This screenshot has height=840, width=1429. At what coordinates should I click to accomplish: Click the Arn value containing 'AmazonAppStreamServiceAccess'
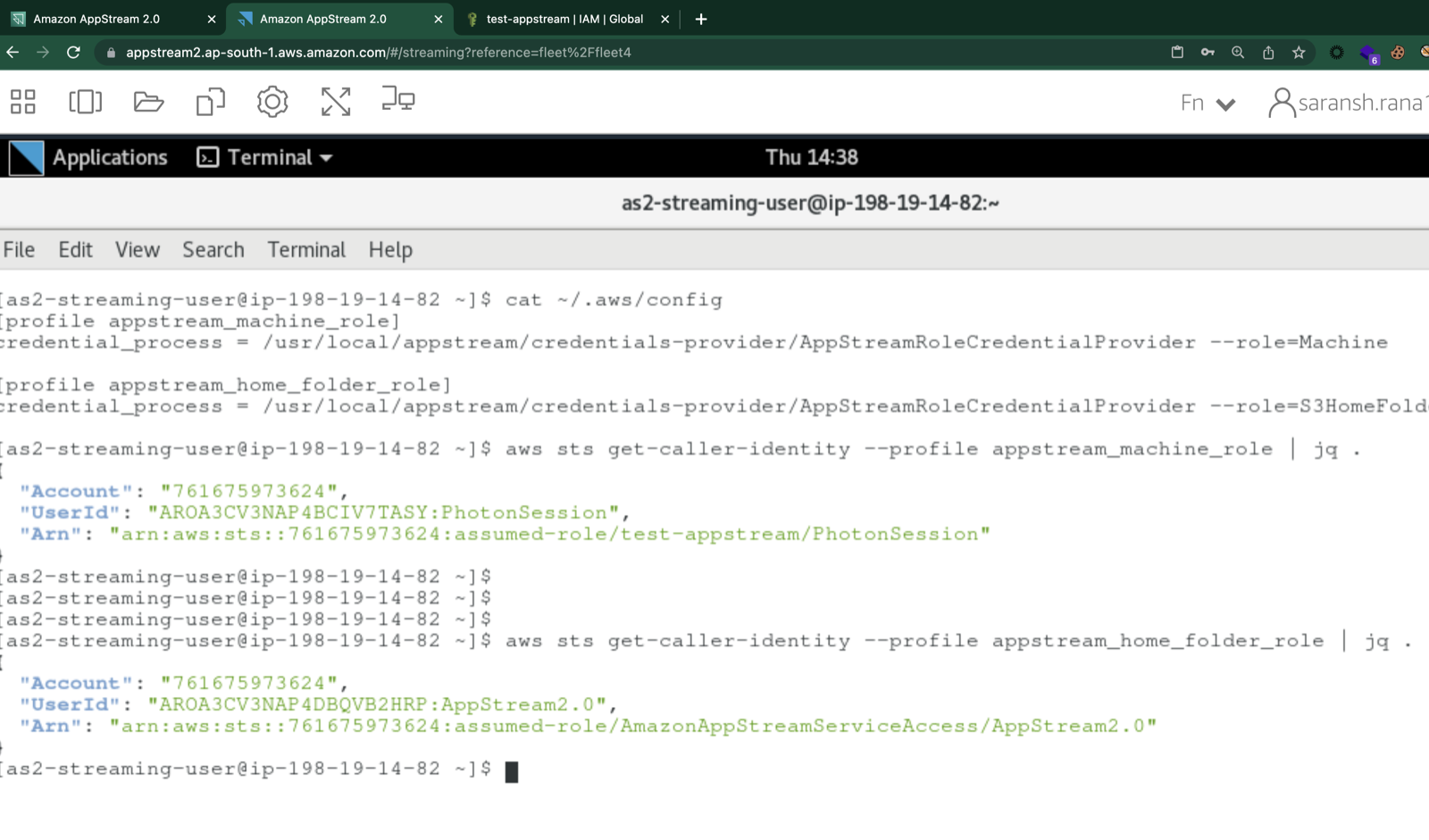[632, 727]
